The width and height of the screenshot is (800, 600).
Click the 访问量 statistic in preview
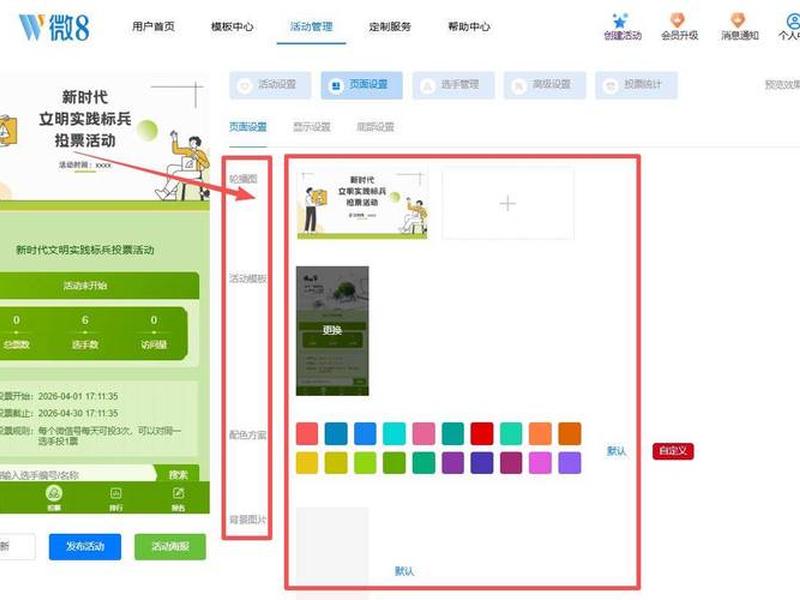154,332
